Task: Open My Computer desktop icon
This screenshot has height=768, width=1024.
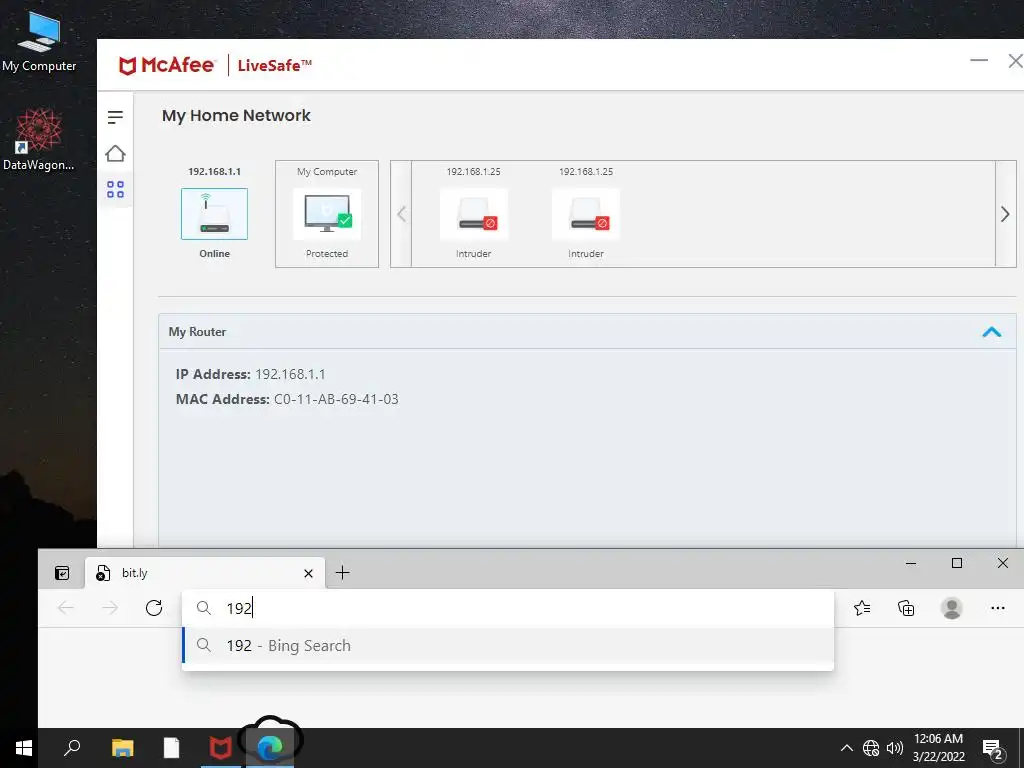Action: tap(39, 40)
